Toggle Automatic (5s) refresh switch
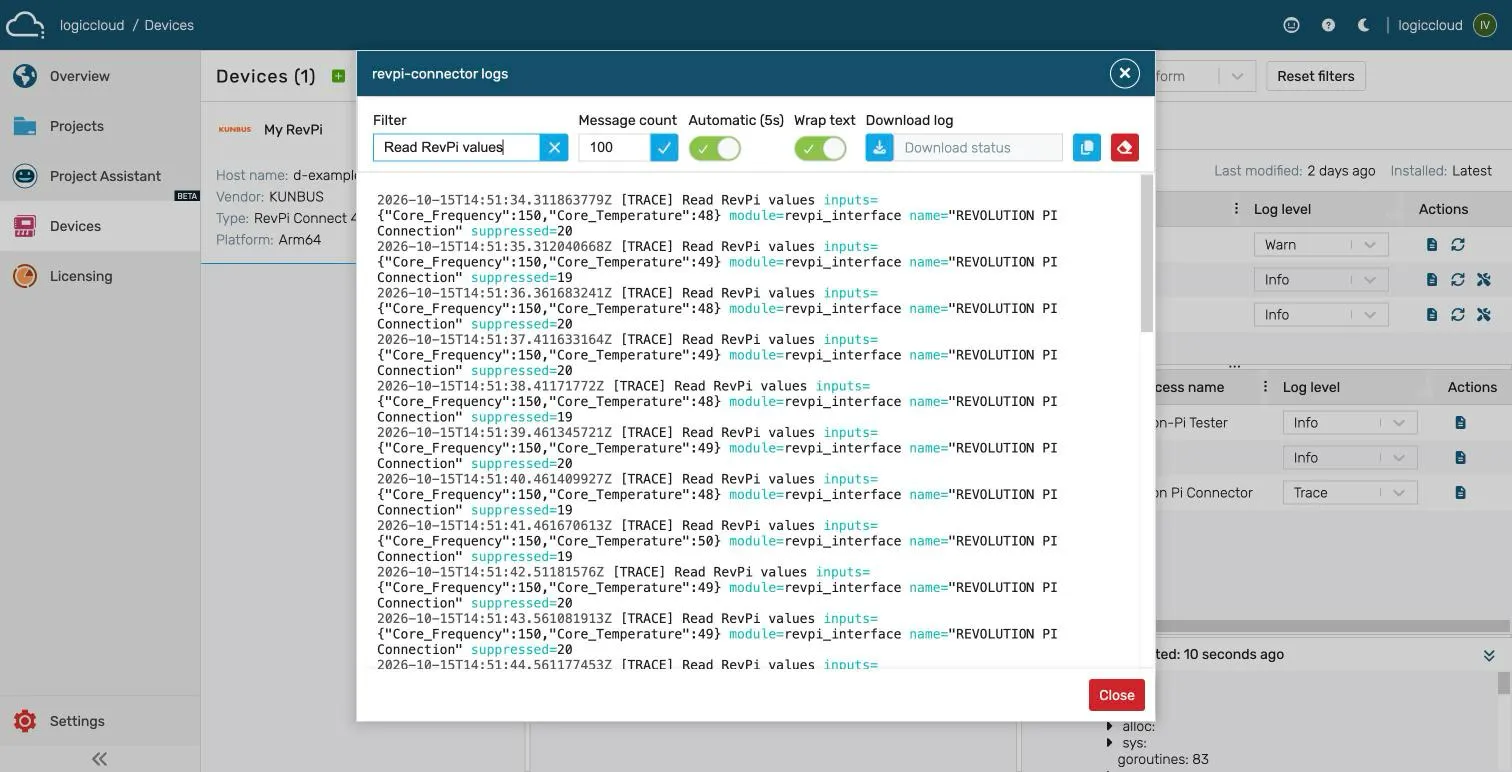The width and height of the screenshot is (1512, 772). pyautogui.click(x=715, y=149)
